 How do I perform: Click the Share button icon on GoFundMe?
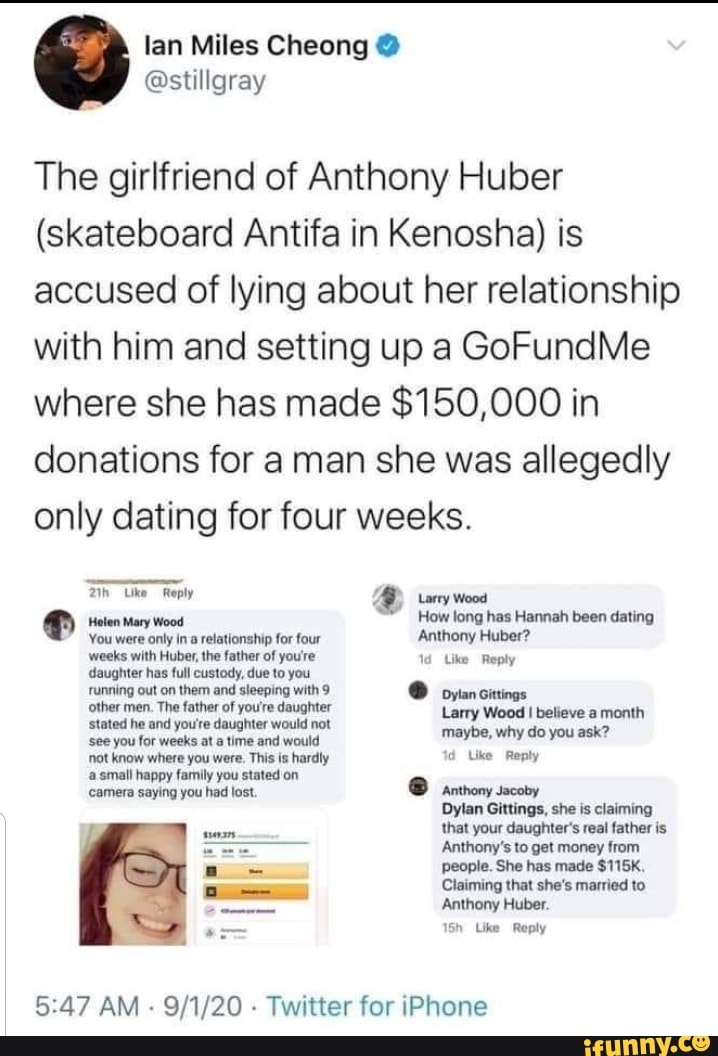[x=211, y=871]
